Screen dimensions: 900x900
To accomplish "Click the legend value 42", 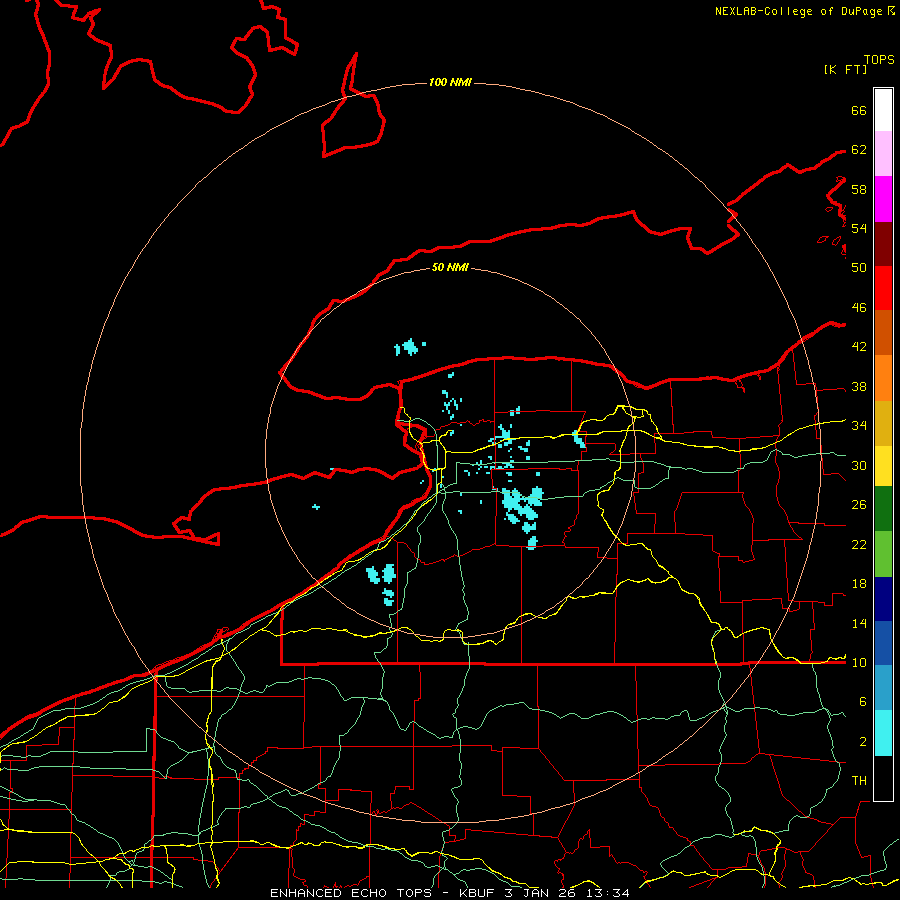I will [x=859, y=346].
